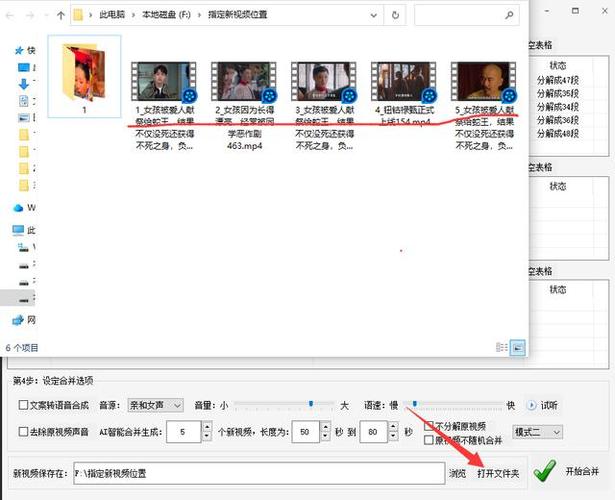Click the folder icon in address bar
The width and height of the screenshot is (615, 500).
[78, 15]
